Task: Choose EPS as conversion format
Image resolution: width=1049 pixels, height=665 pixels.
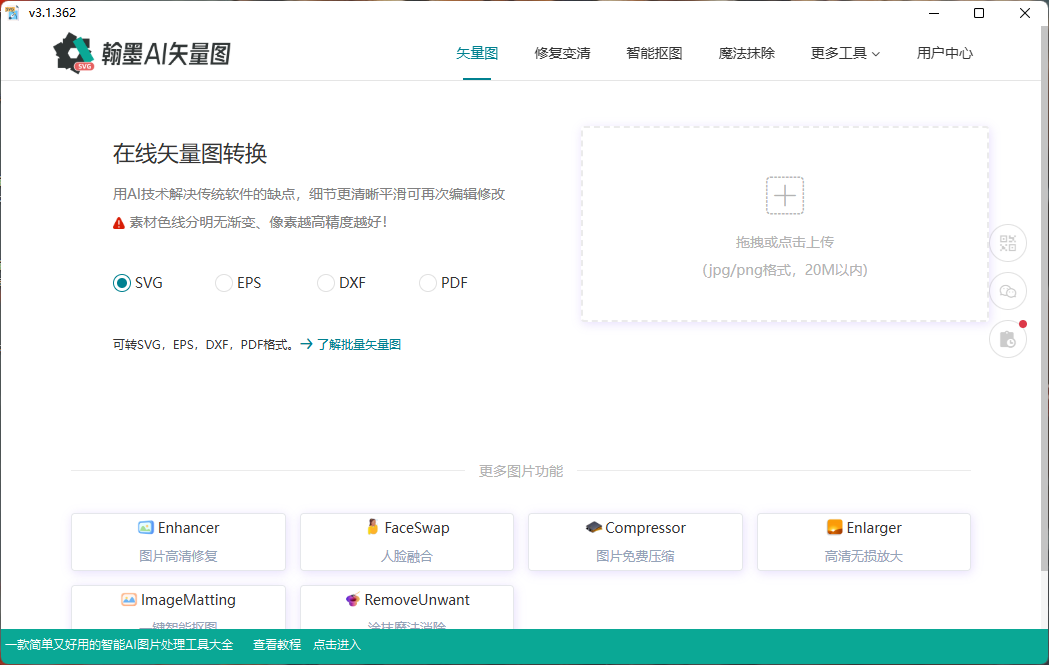Action: (x=224, y=283)
